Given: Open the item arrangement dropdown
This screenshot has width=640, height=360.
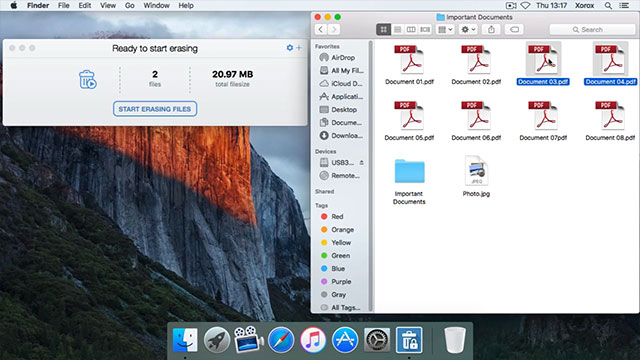Looking at the screenshot, I should 445,29.
